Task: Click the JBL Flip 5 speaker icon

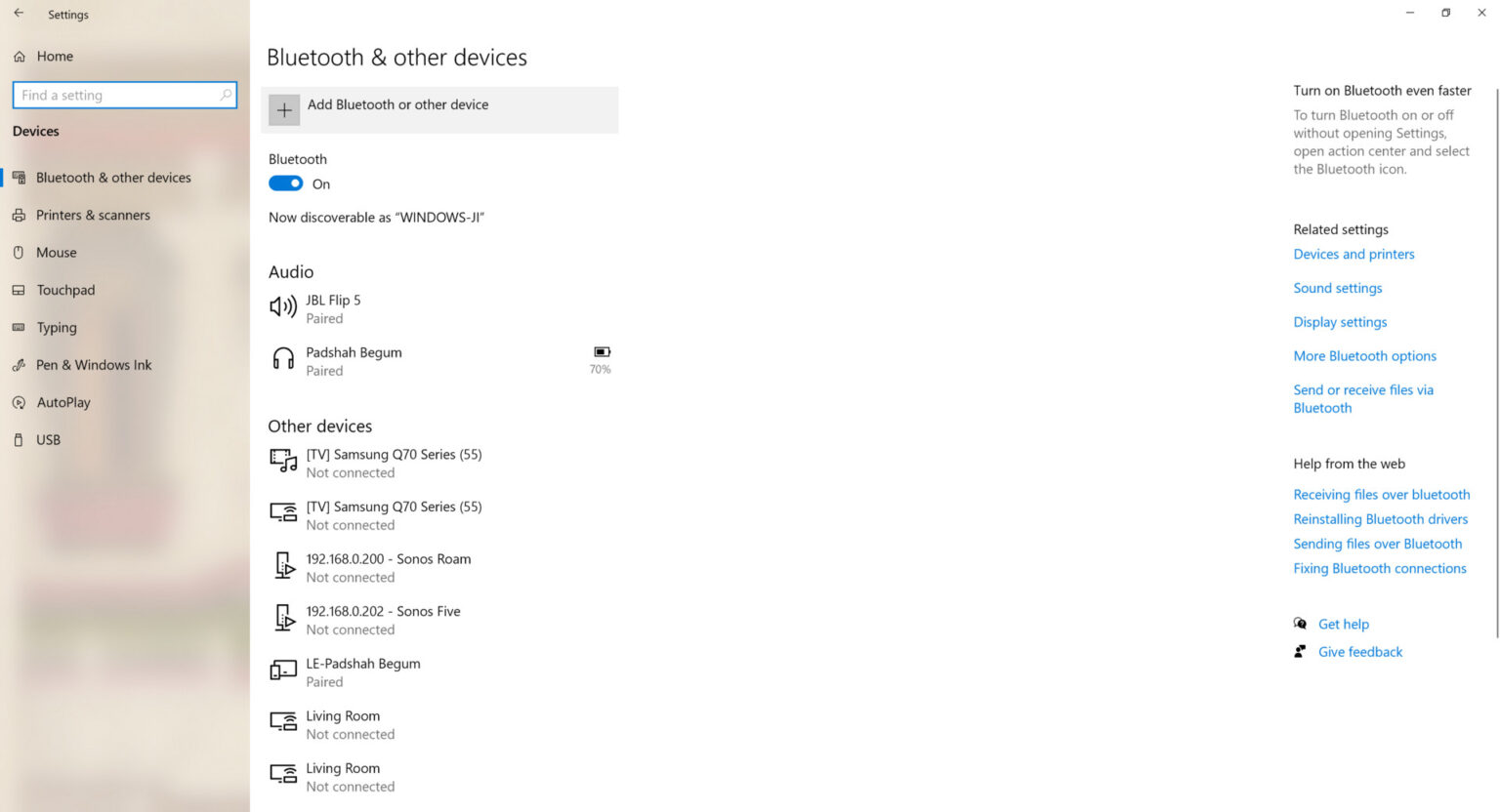Action: (283, 307)
